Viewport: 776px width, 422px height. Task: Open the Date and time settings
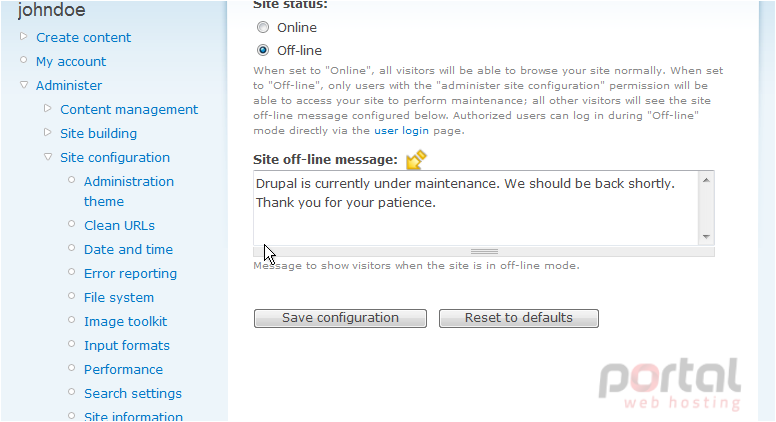(x=128, y=249)
